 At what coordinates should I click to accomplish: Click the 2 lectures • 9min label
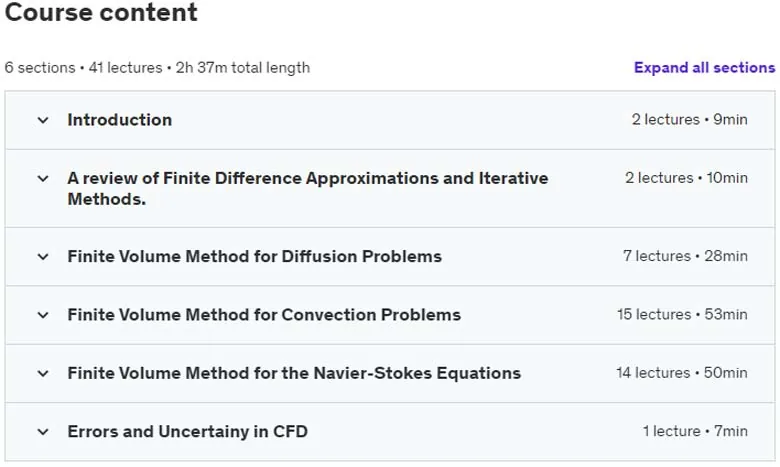tap(689, 119)
